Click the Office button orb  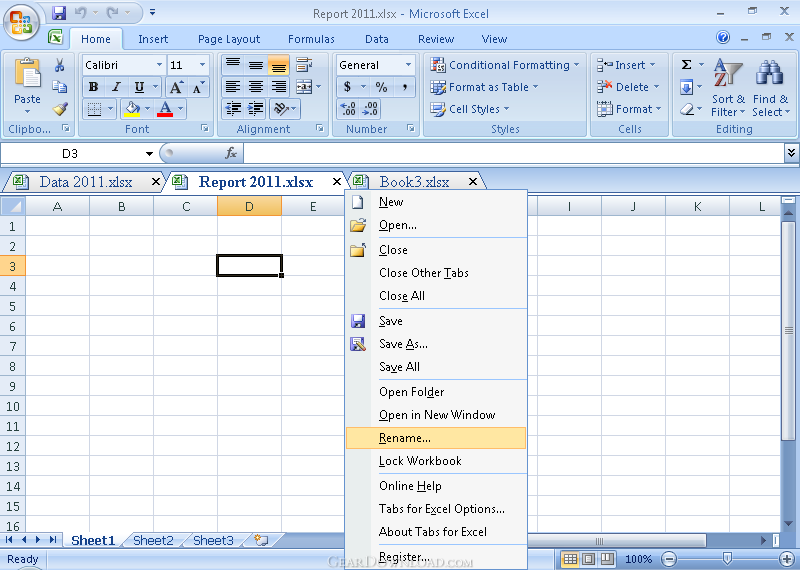point(21,22)
